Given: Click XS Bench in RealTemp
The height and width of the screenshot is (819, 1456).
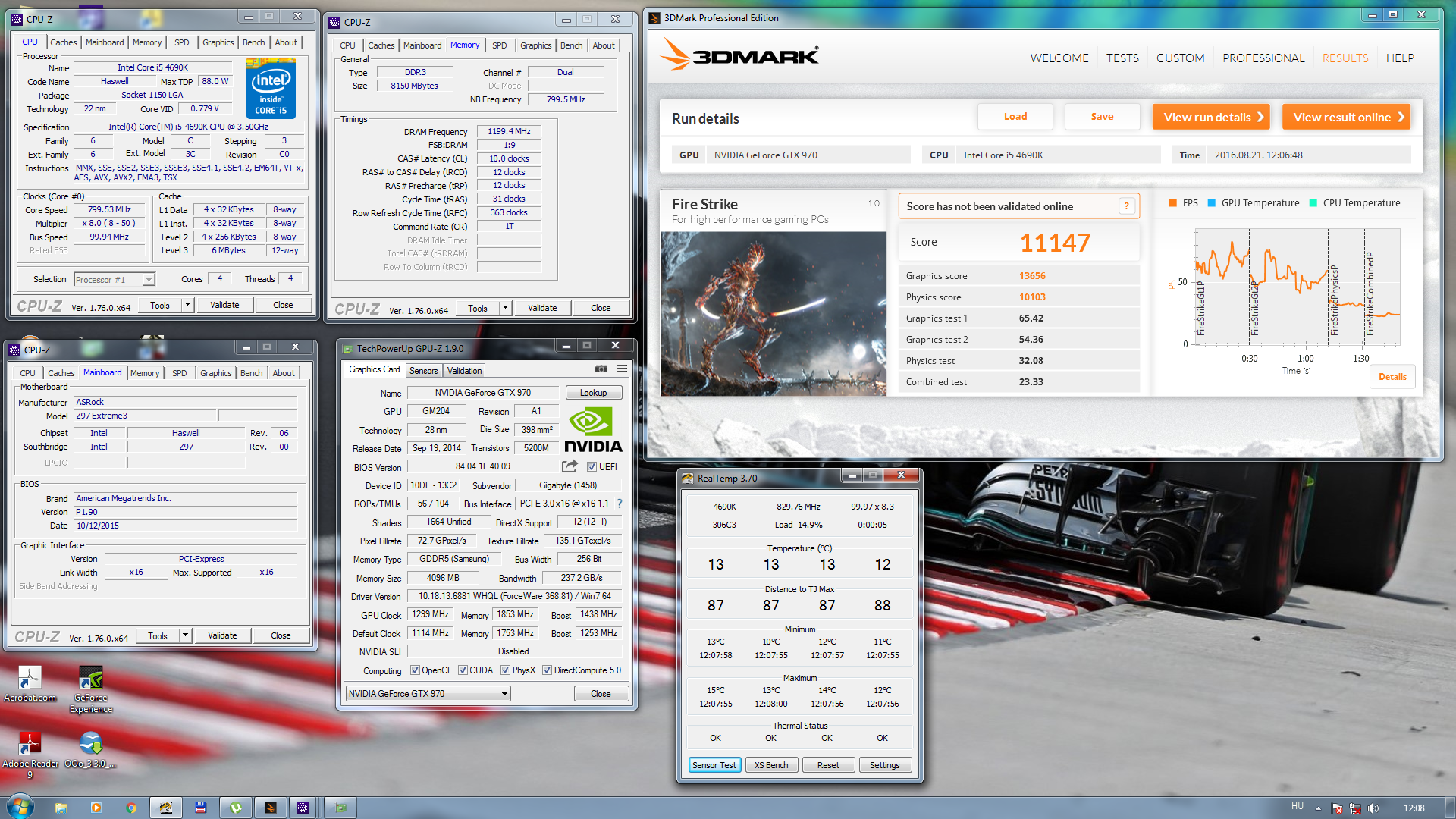Looking at the screenshot, I should [x=771, y=765].
